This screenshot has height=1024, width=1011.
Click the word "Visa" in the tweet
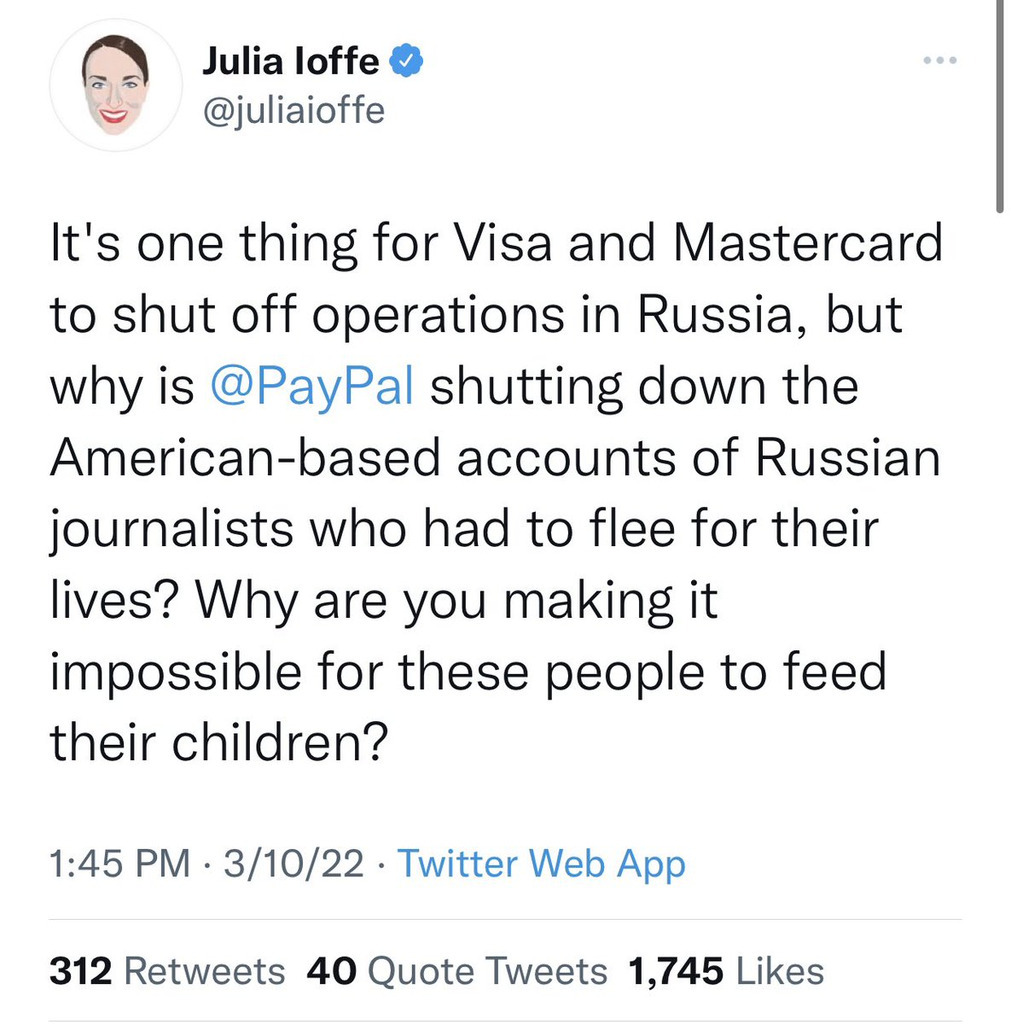pos(498,243)
